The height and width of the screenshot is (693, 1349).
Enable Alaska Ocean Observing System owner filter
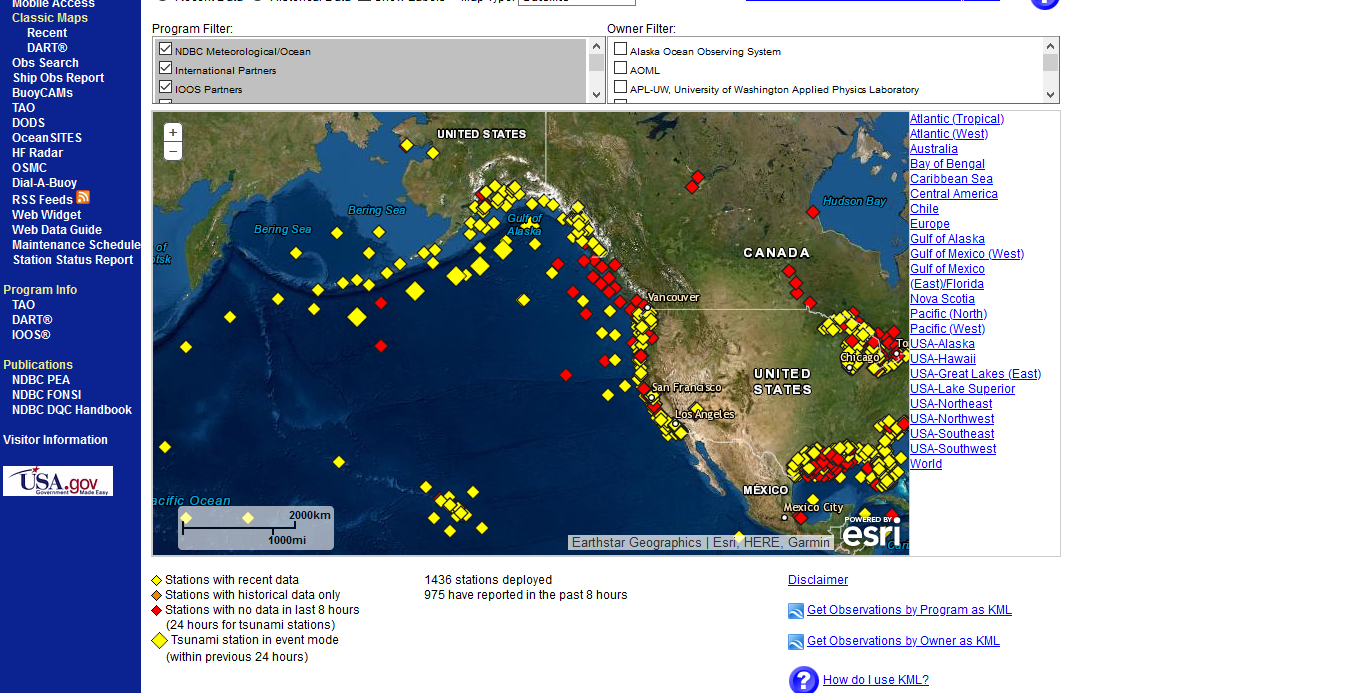tap(621, 49)
